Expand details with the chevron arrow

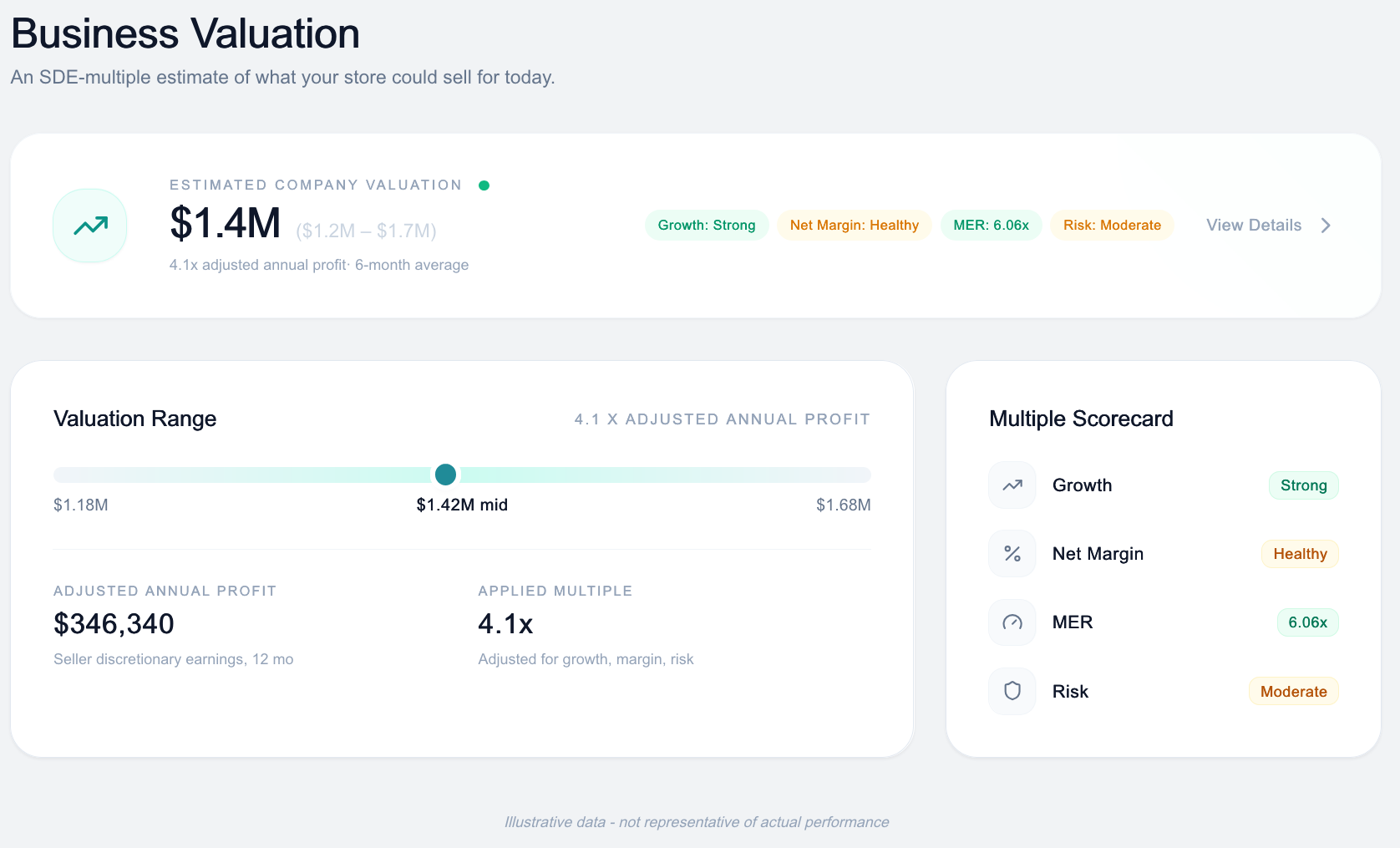point(1326,226)
